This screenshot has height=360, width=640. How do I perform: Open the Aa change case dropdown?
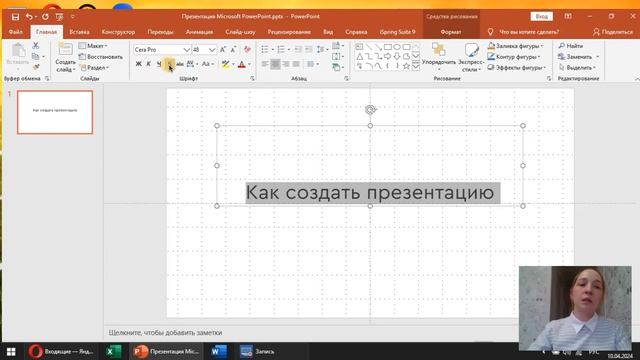pyautogui.click(x=208, y=64)
